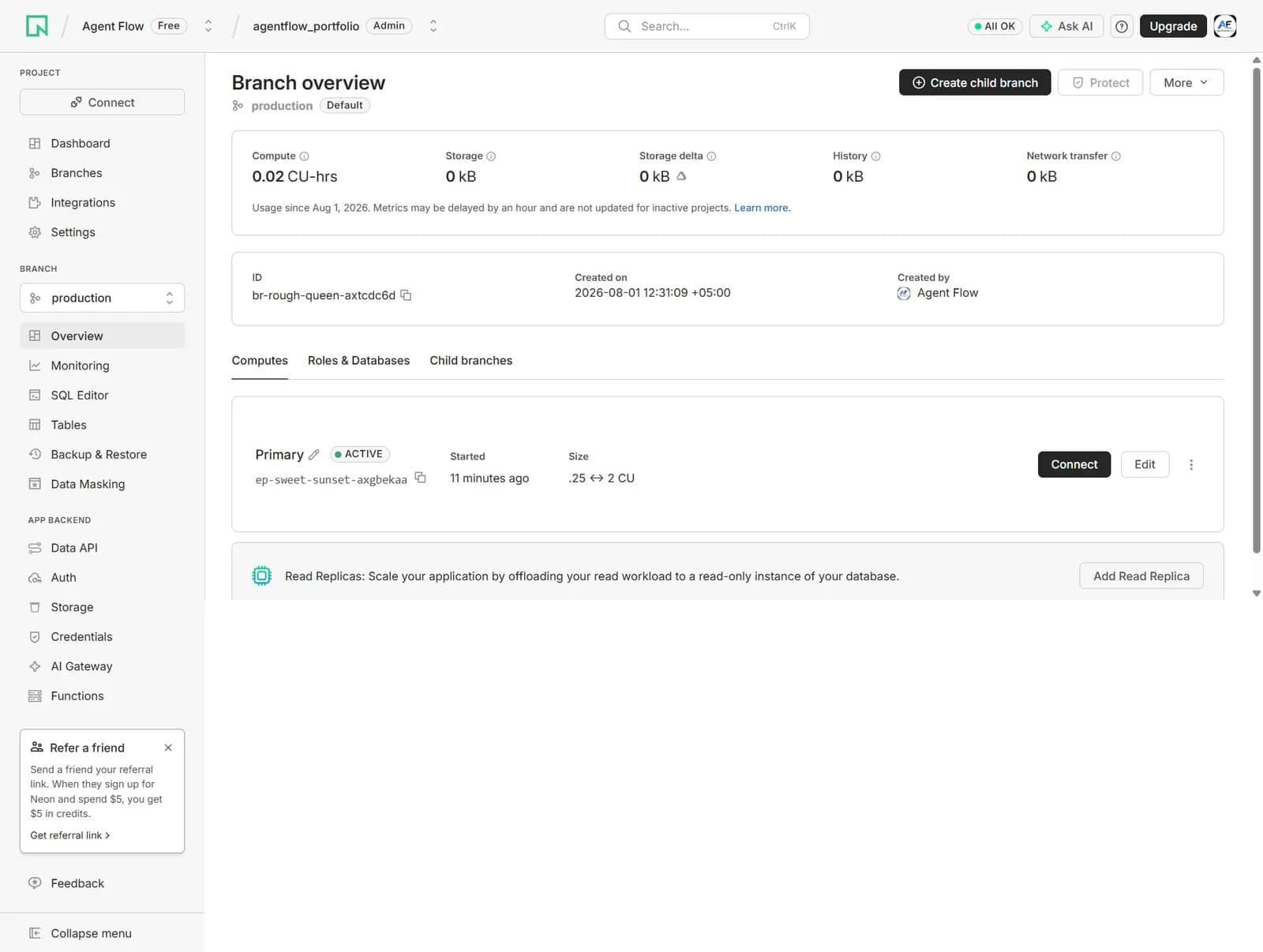Click the Default branch badge
1263x952 pixels.
(345, 106)
